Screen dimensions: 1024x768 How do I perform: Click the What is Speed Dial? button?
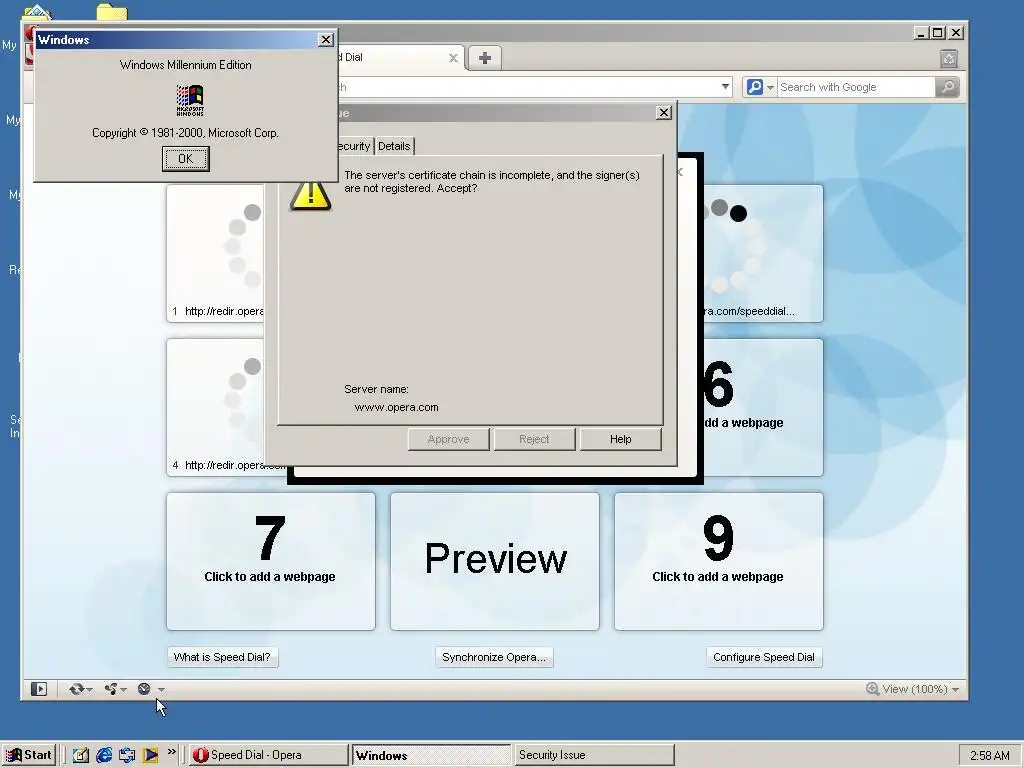point(222,657)
